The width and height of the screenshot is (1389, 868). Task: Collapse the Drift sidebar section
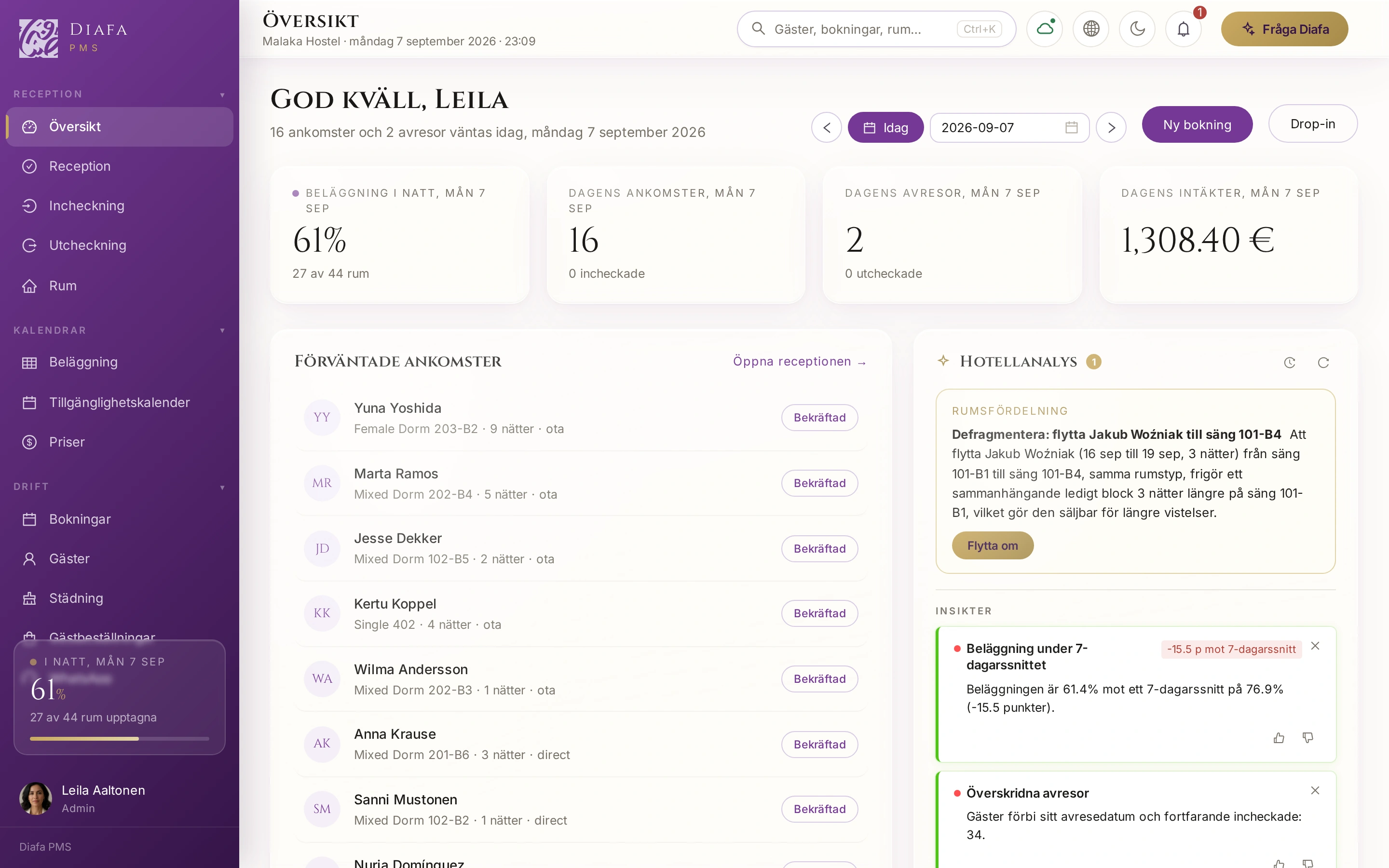pos(222,488)
